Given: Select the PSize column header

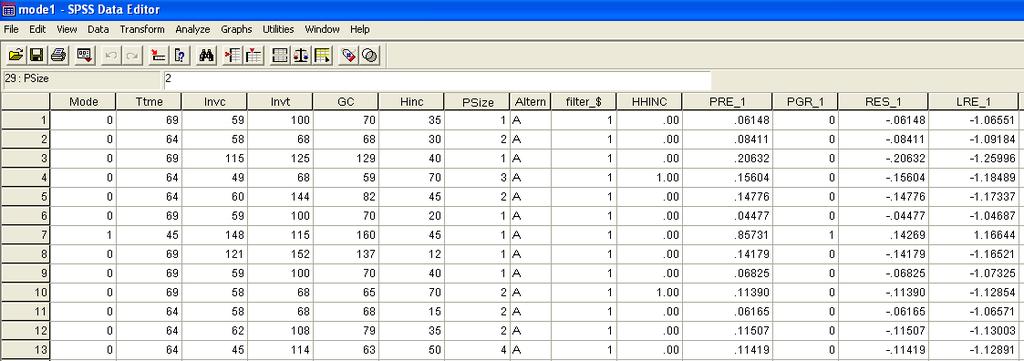Looking at the screenshot, I should 477,101.
